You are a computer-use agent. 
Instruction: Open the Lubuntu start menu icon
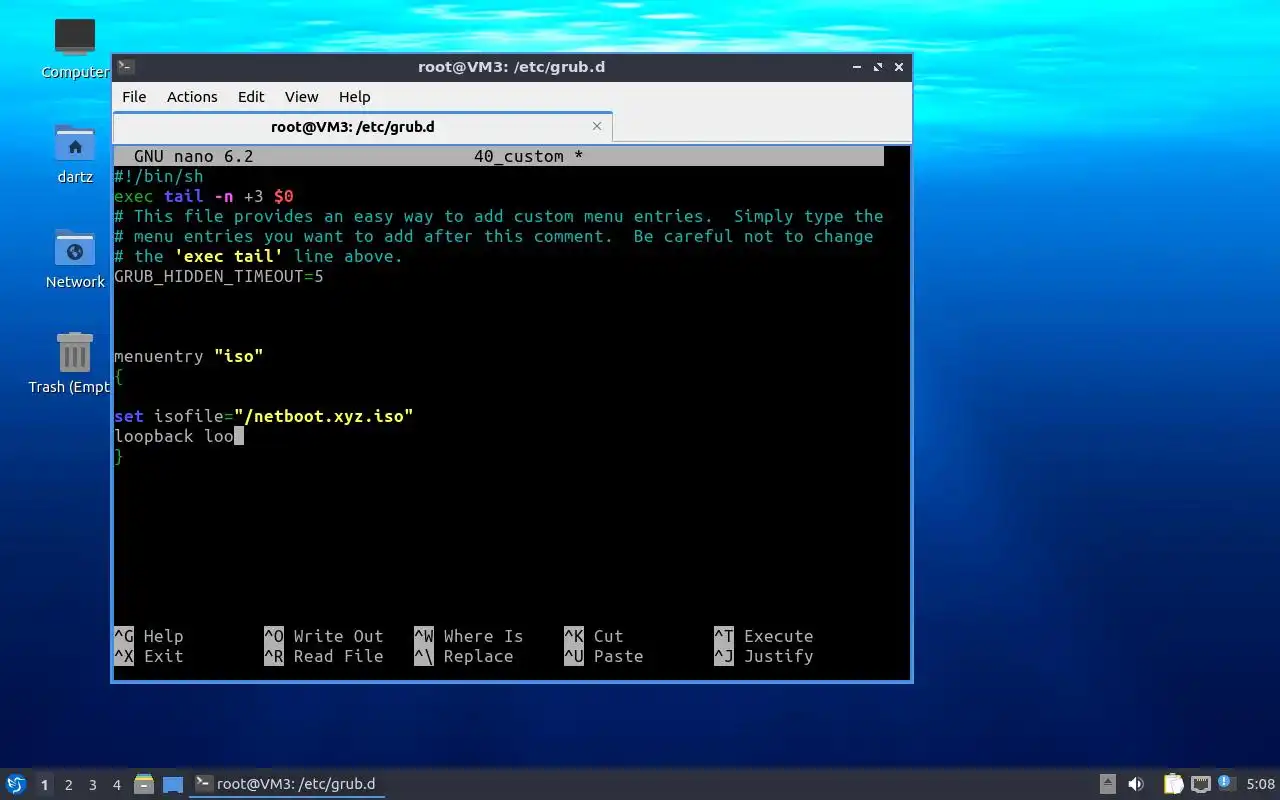pos(16,784)
